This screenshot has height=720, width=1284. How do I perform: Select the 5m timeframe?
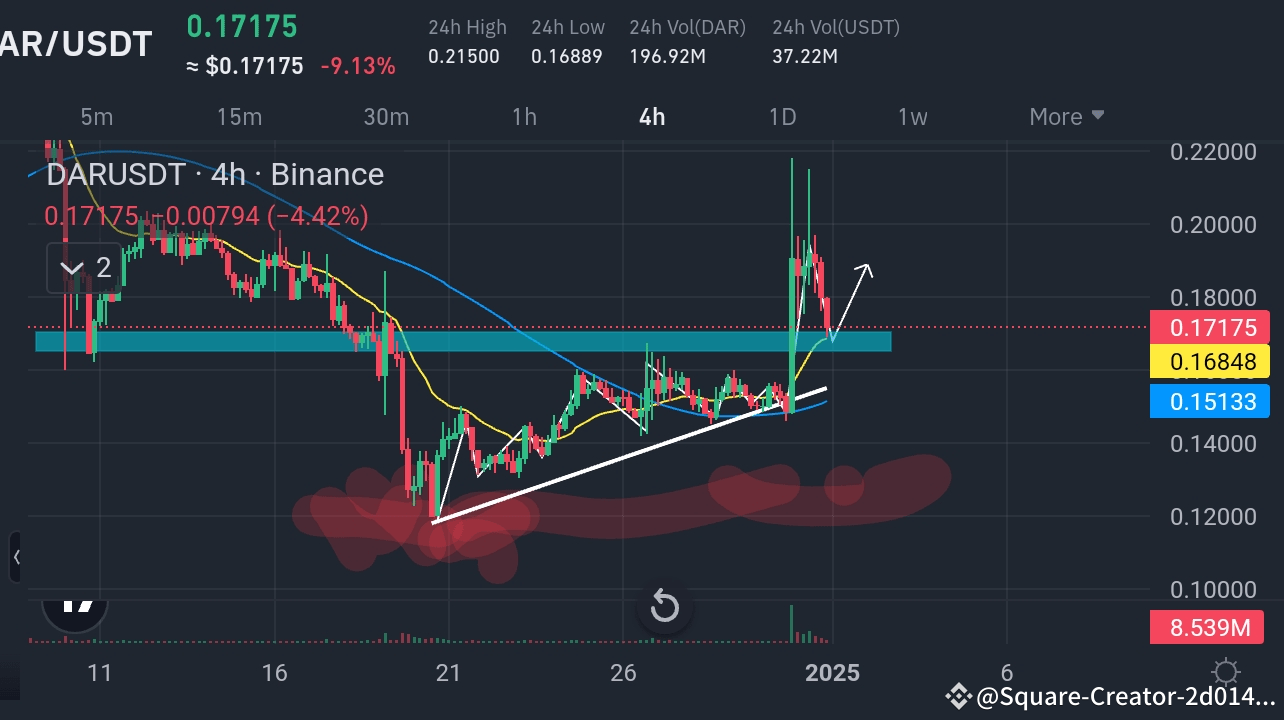[x=96, y=117]
